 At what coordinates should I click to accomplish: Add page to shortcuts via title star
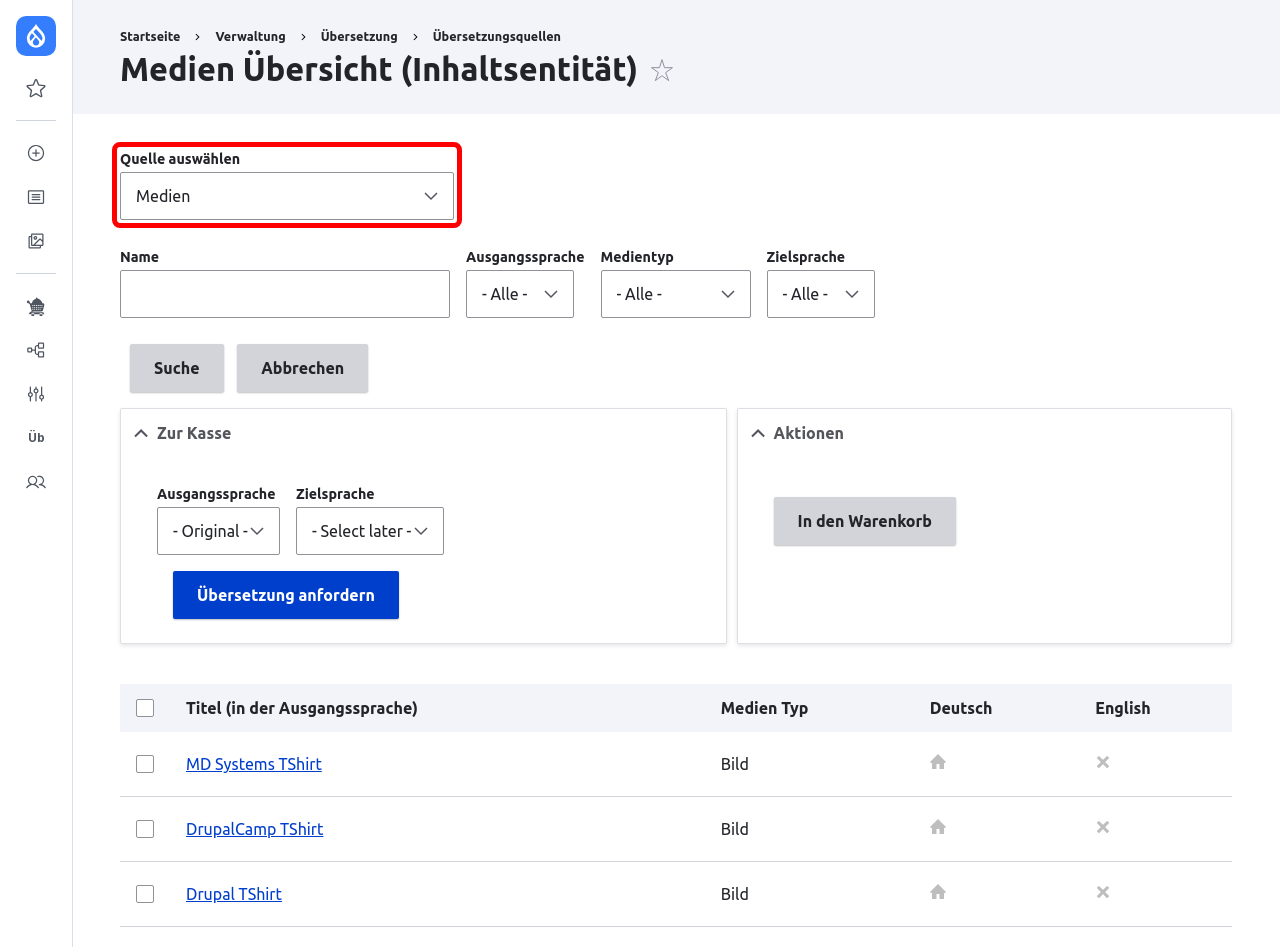point(662,71)
